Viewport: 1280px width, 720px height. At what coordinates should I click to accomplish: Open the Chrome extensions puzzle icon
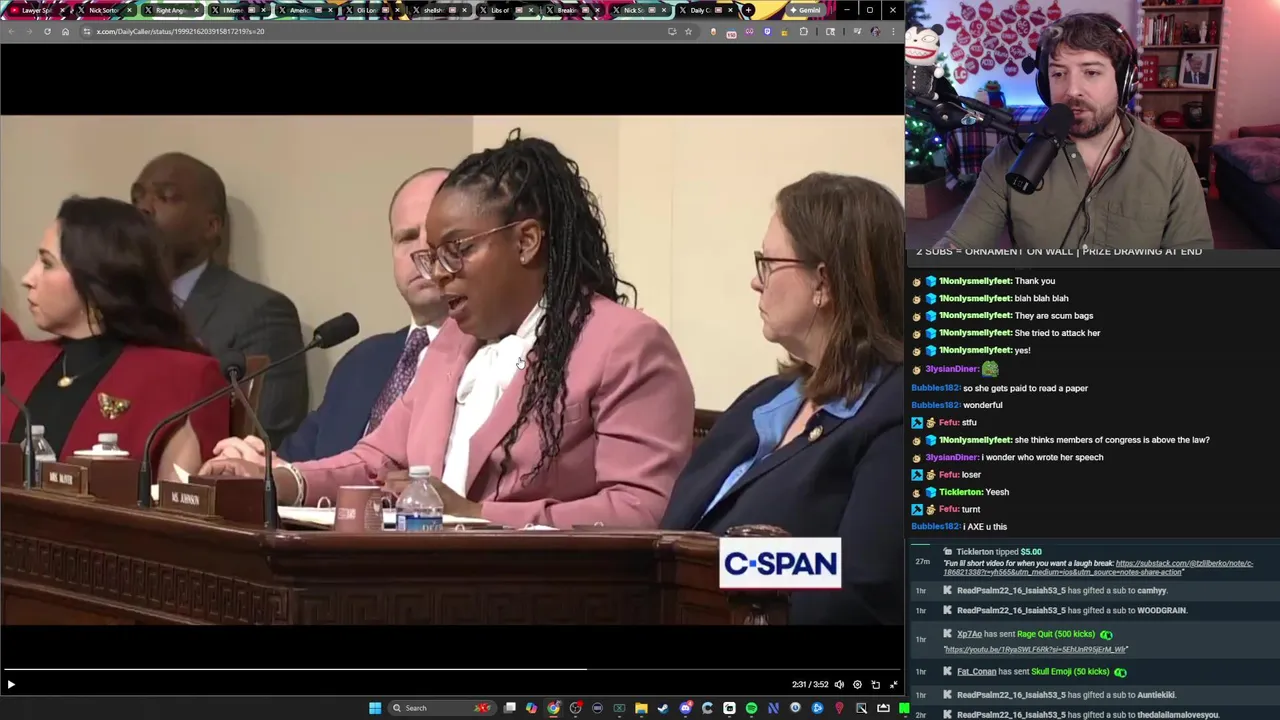[x=804, y=31]
